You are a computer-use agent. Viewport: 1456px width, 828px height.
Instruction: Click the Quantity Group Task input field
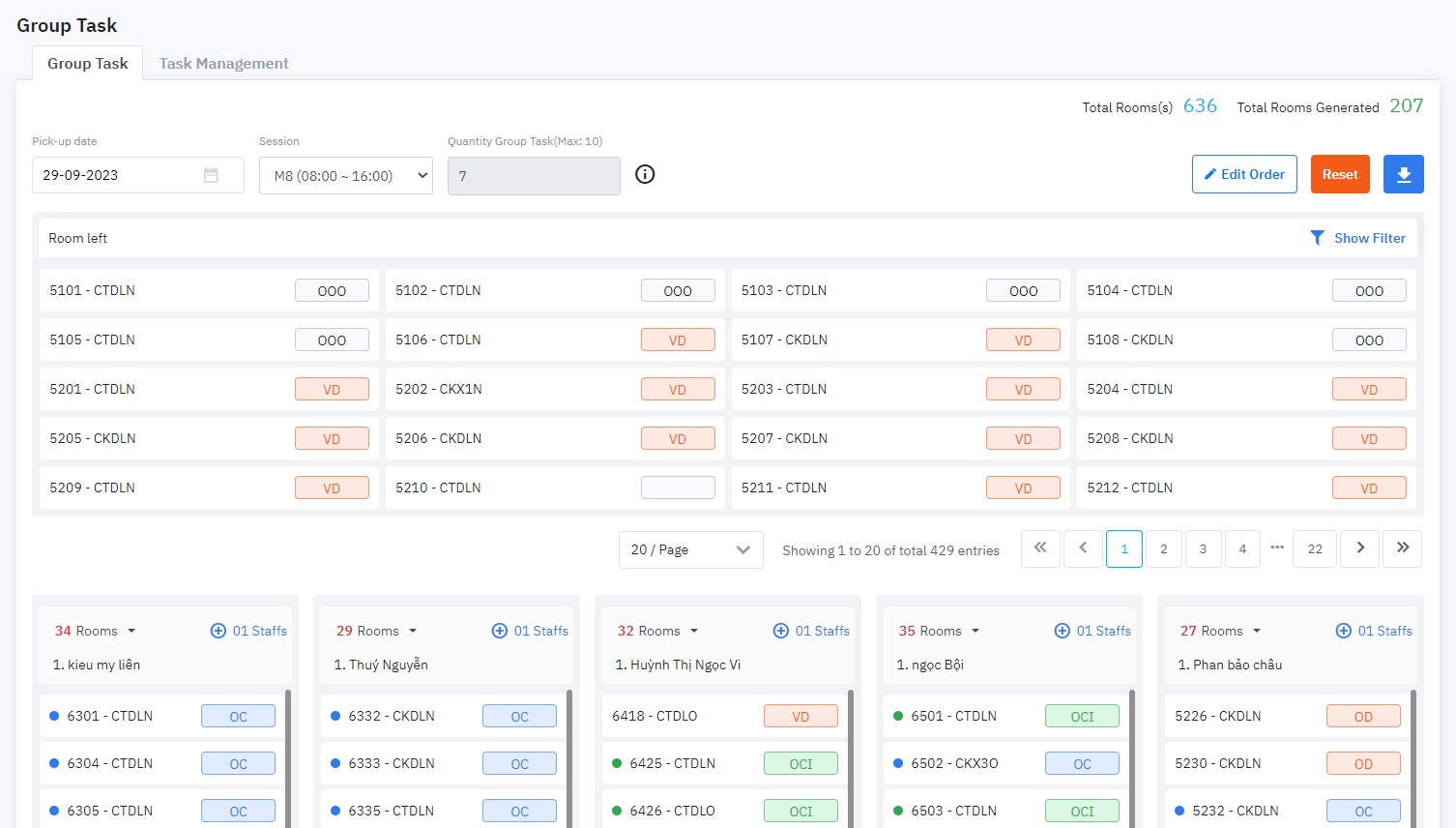coord(534,176)
